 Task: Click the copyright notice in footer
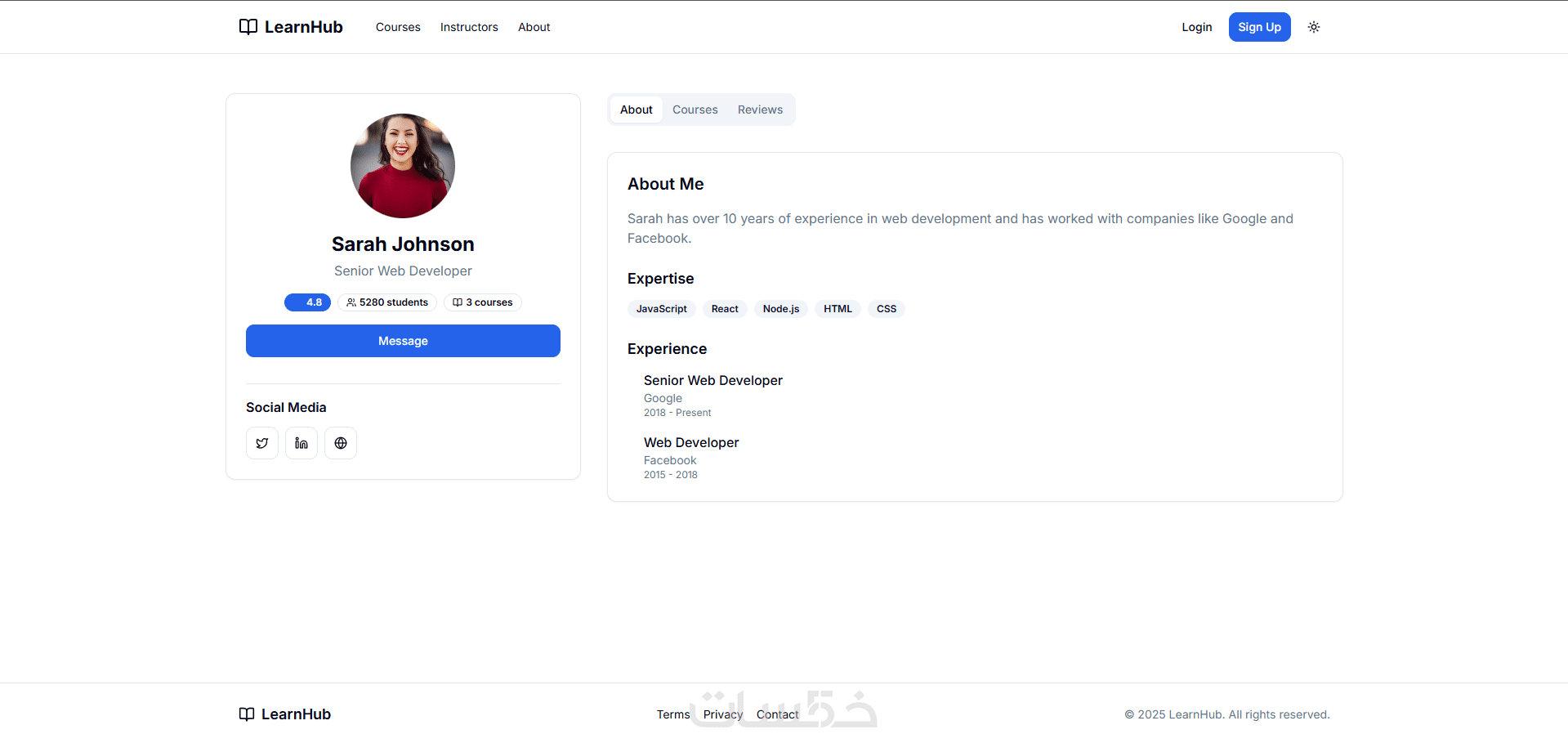(x=1227, y=714)
